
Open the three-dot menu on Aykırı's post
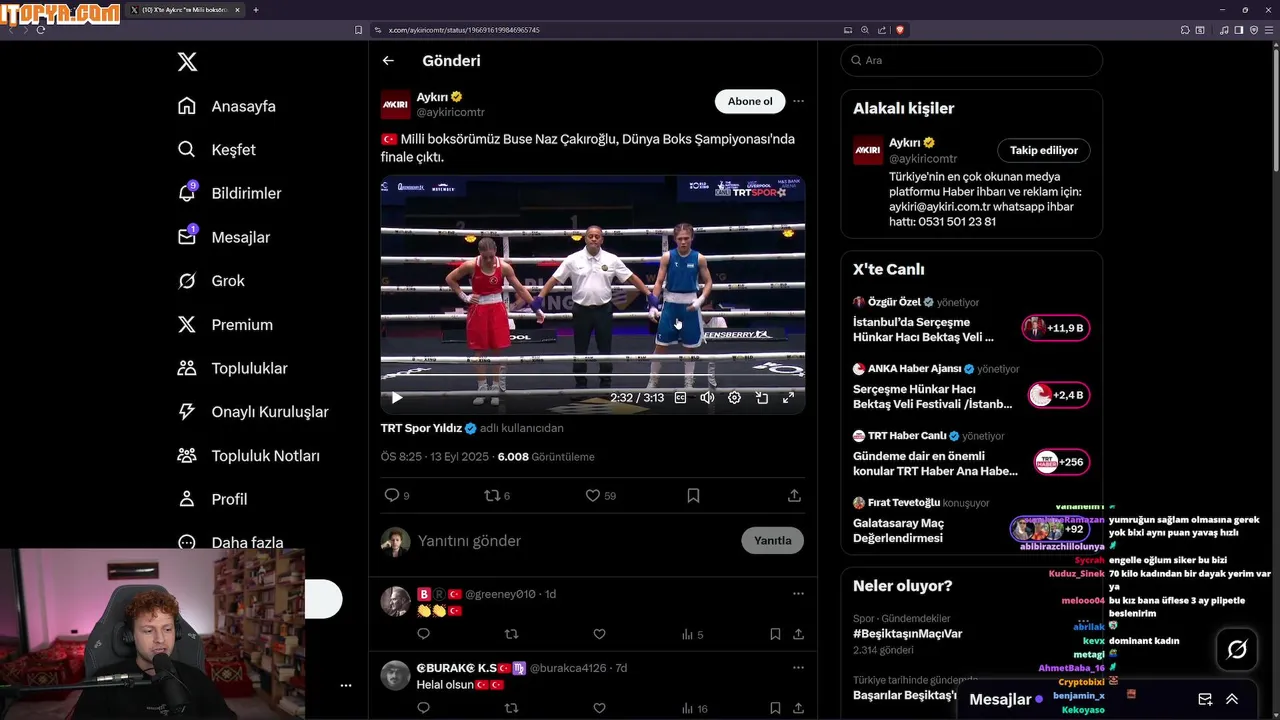click(798, 101)
